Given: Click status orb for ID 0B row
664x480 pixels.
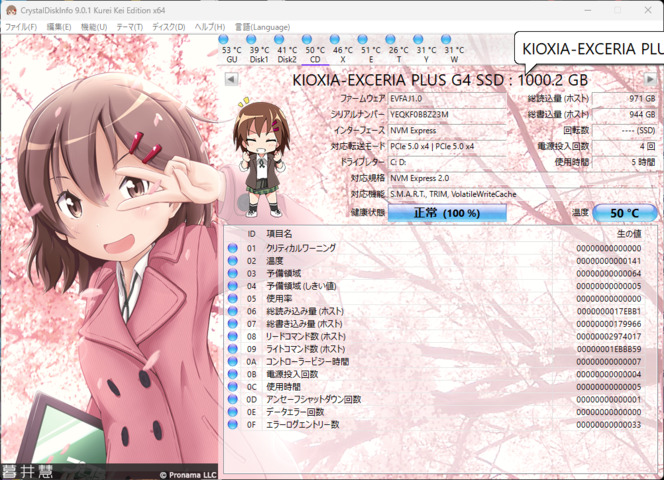Looking at the screenshot, I should (232, 374).
